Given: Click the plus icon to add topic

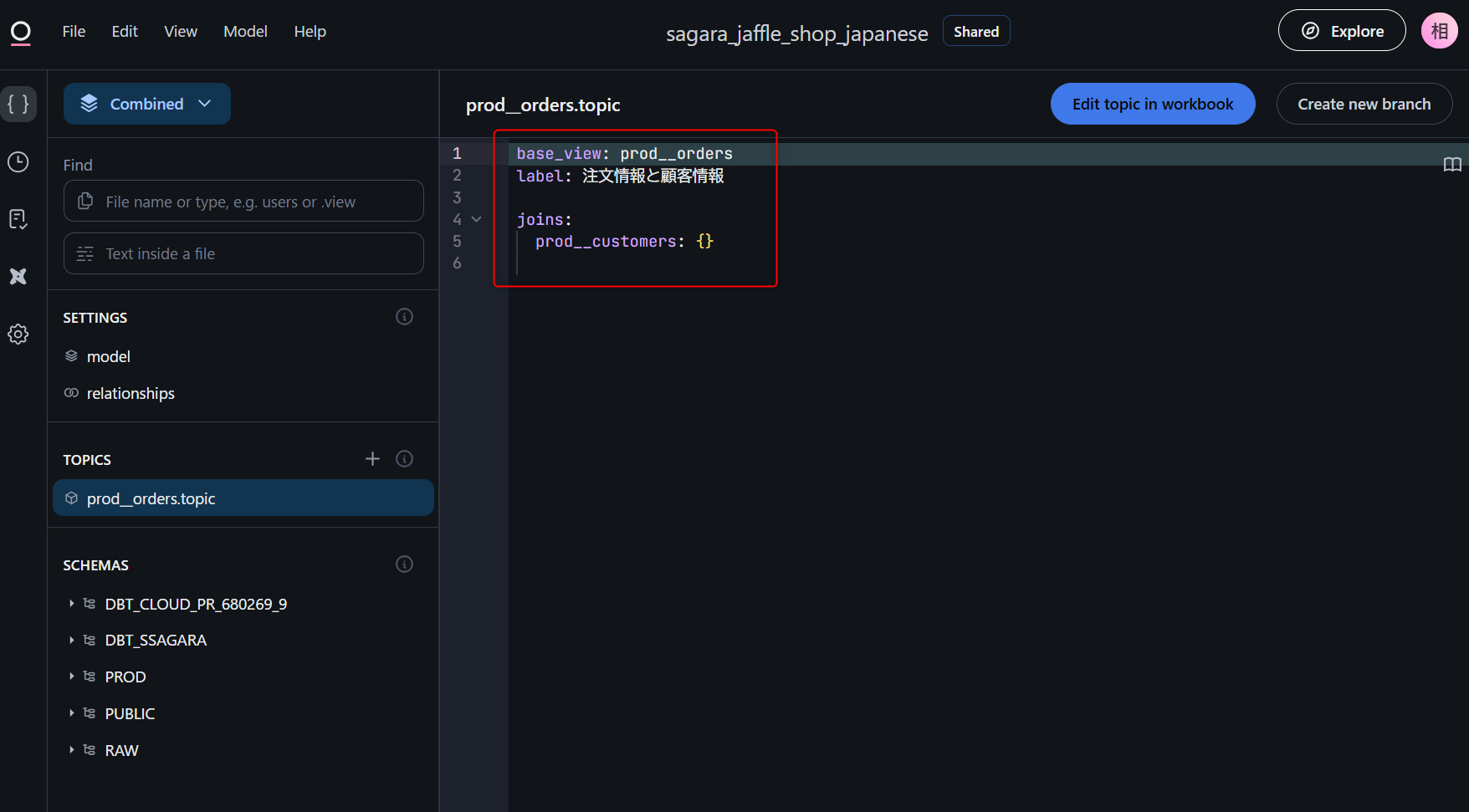Looking at the screenshot, I should pos(372,459).
